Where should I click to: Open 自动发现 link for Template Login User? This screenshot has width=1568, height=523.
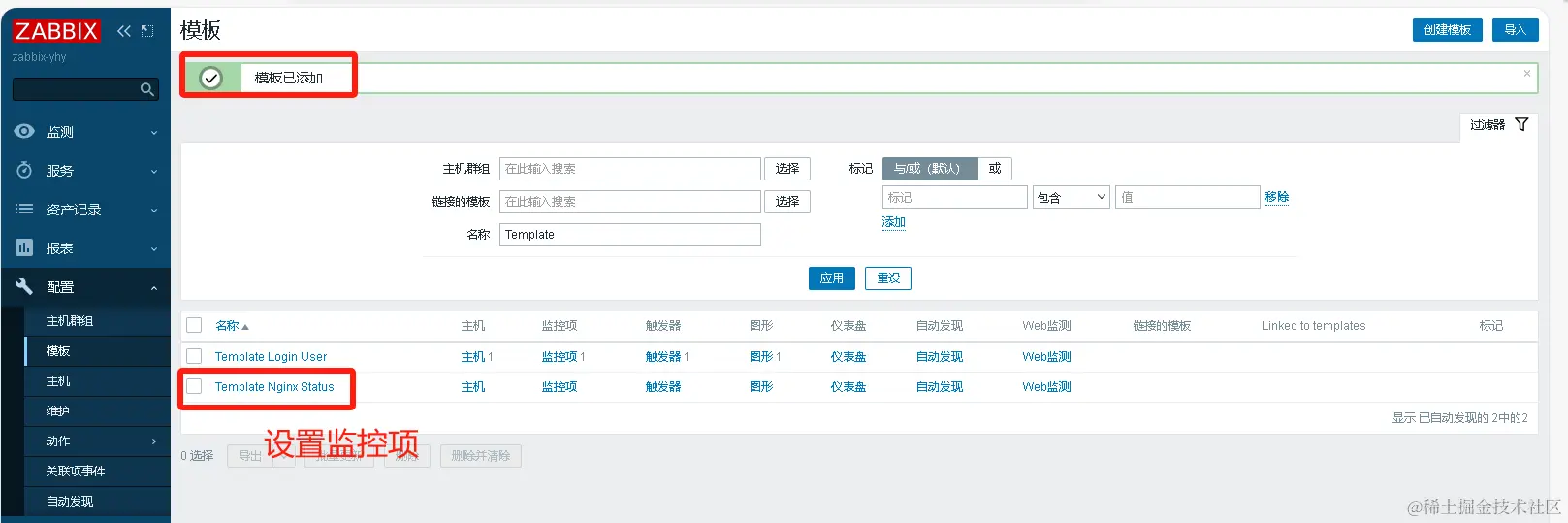click(940, 357)
